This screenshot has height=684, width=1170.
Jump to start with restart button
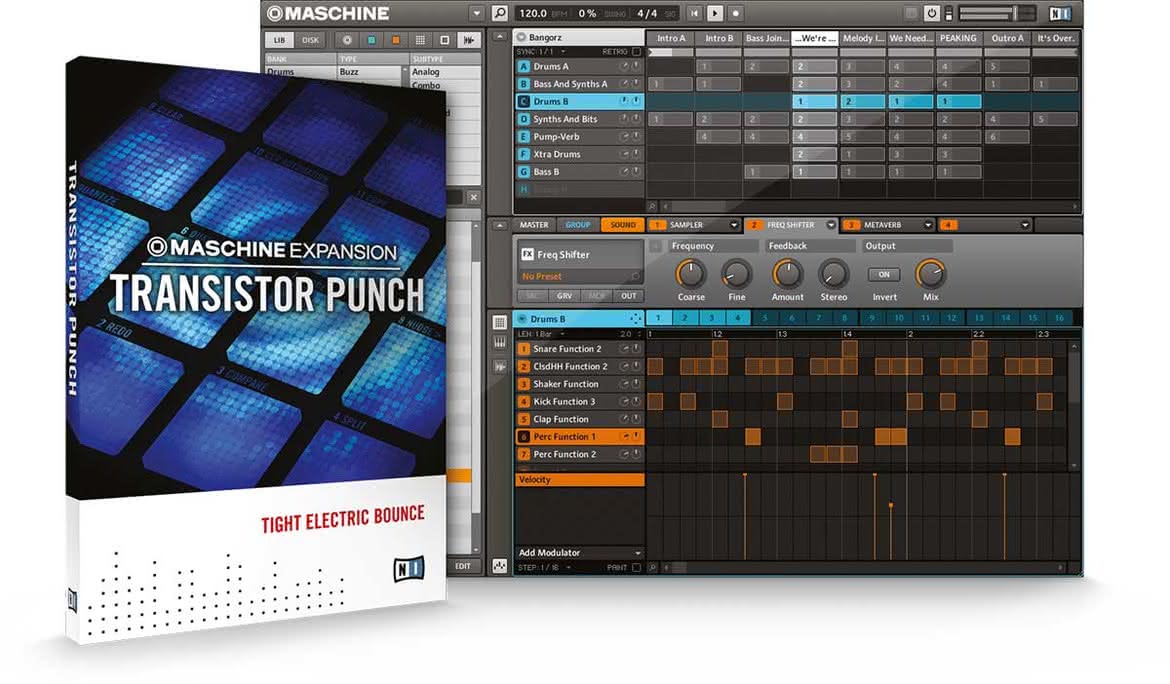(x=695, y=13)
